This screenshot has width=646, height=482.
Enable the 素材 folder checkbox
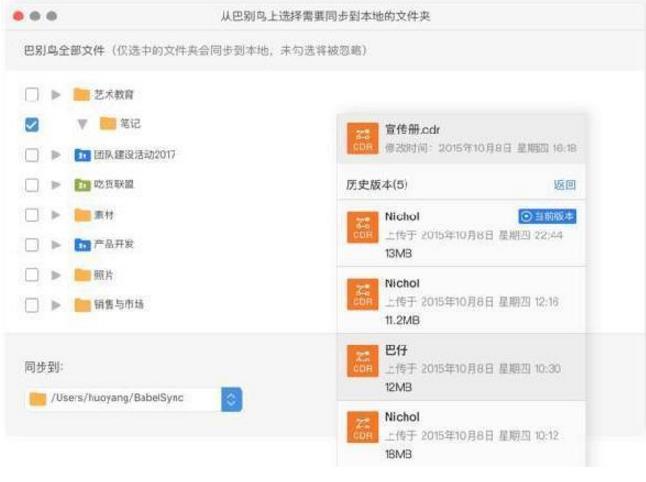pyautogui.click(x=32, y=215)
